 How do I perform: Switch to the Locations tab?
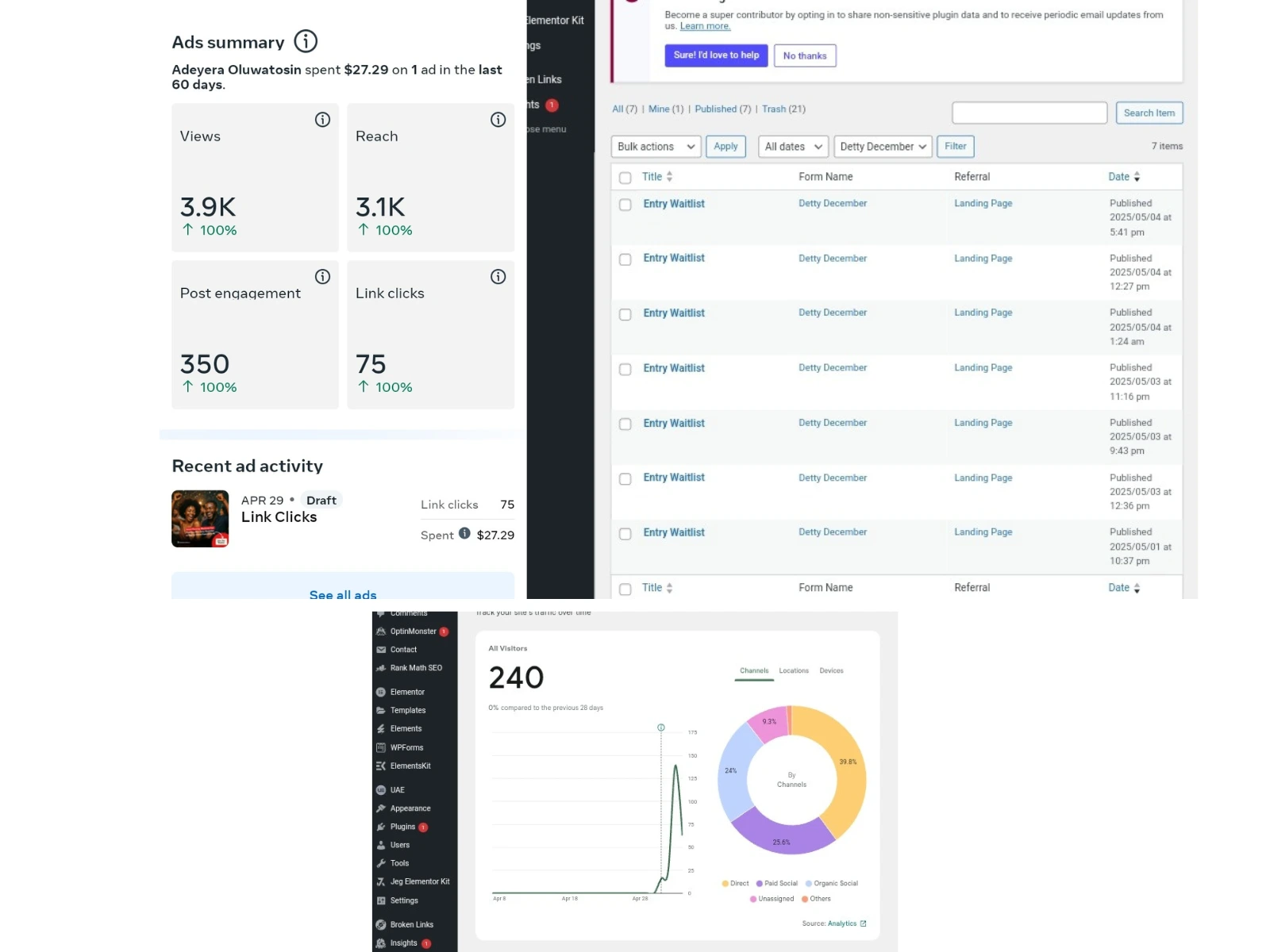click(794, 671)
